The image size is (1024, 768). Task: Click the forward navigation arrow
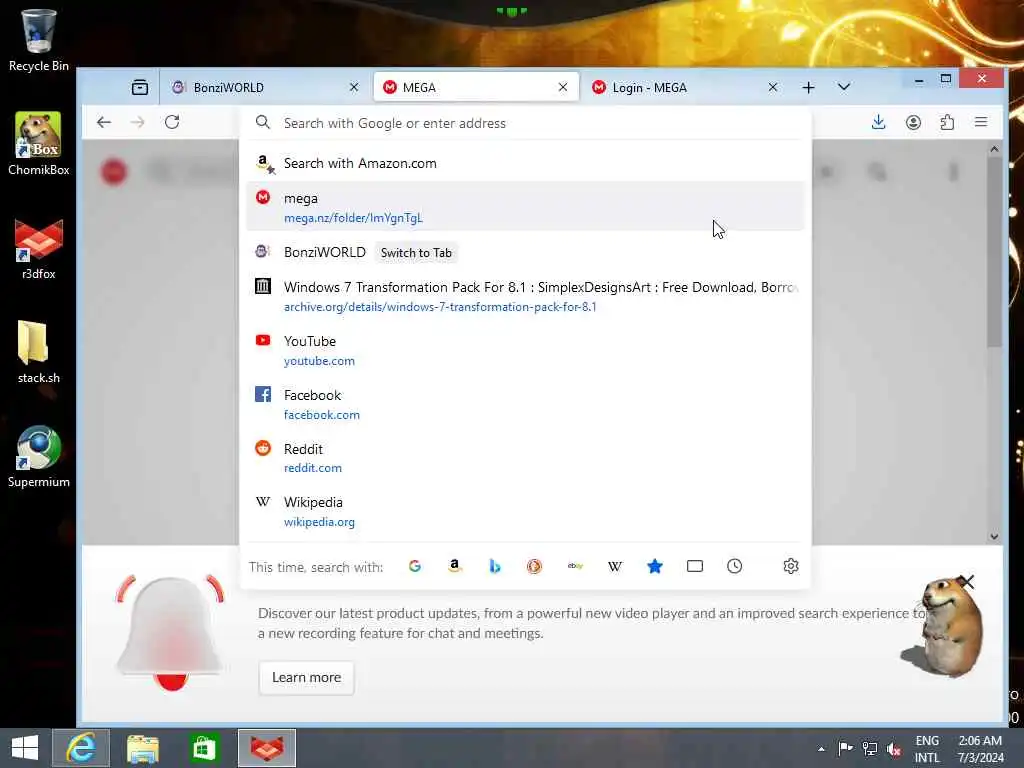click(137, 122)
